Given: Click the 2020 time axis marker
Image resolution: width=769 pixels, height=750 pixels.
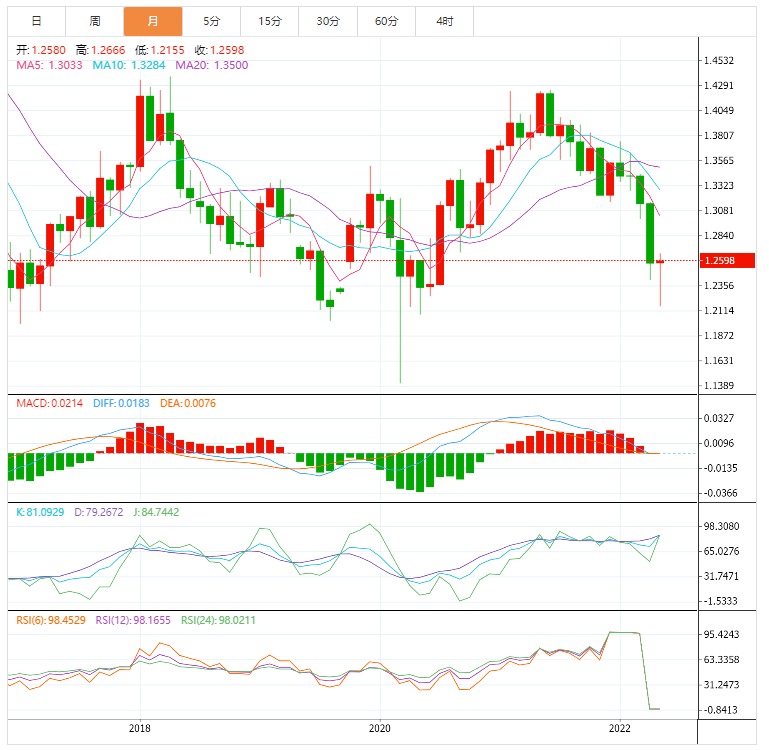Looking at the screenshot, I should click(380, 728).
